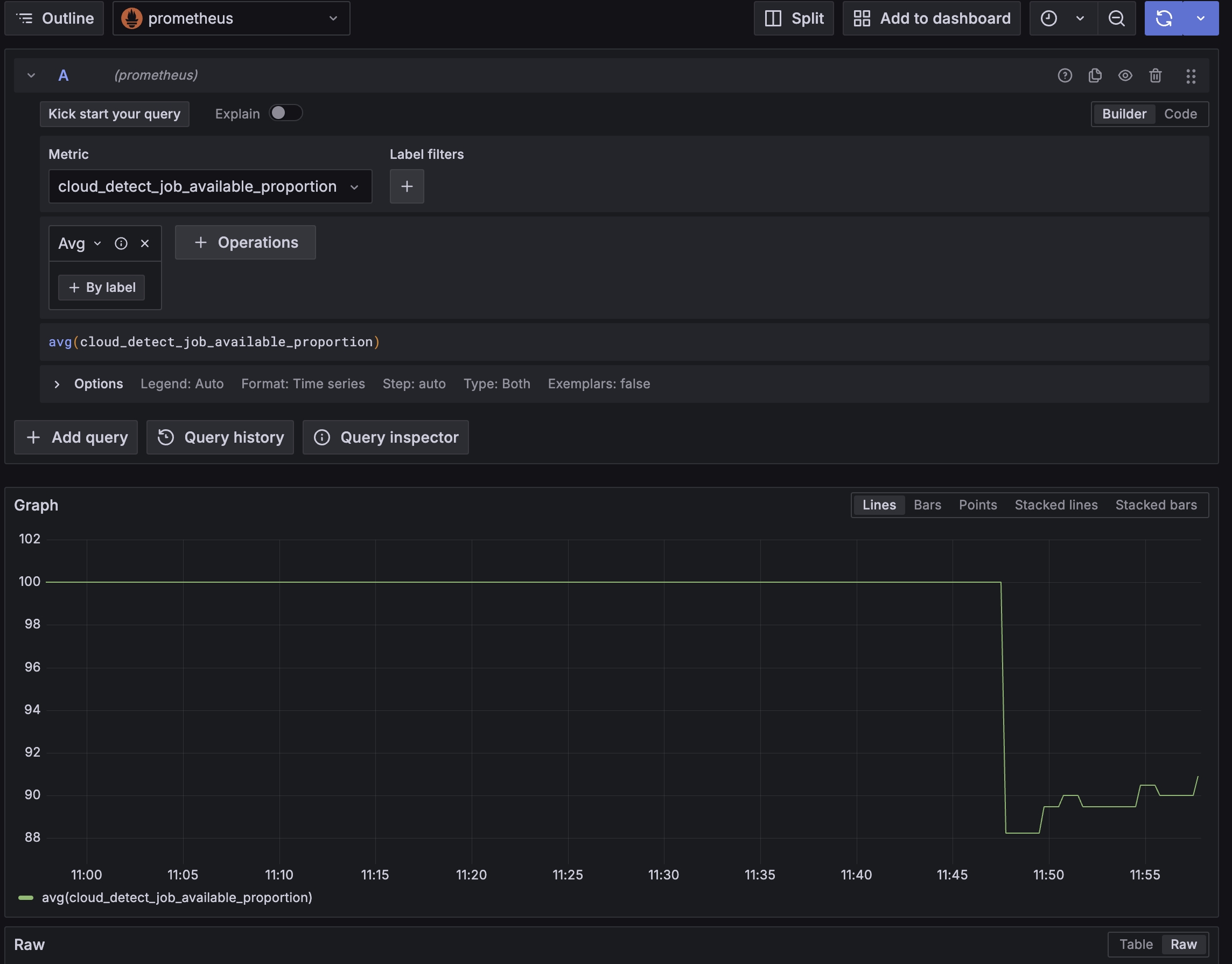Image resolution: width=1232 pixels, height=964 pixels.
Task: Click Legend: Auto option text
Action: coord(183,384)
